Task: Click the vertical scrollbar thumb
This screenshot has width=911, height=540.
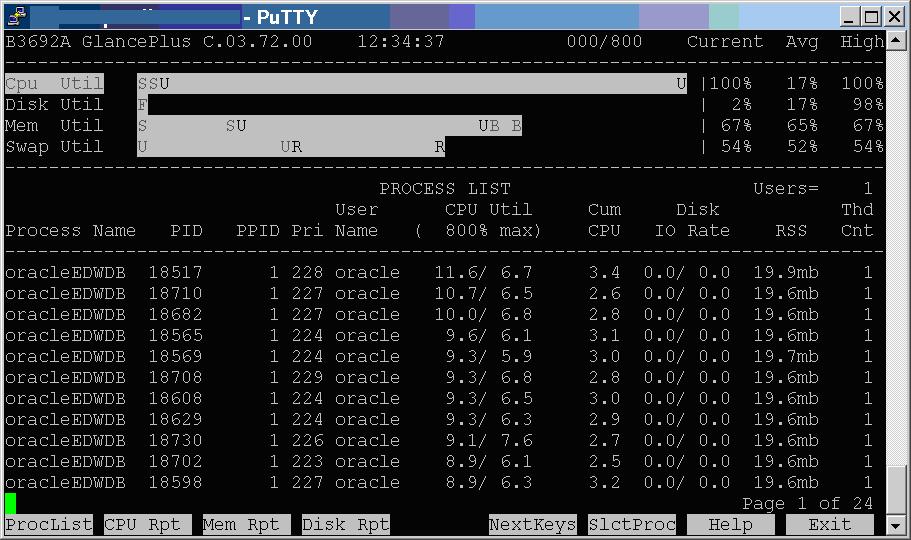Action: [x=896, y=490]
